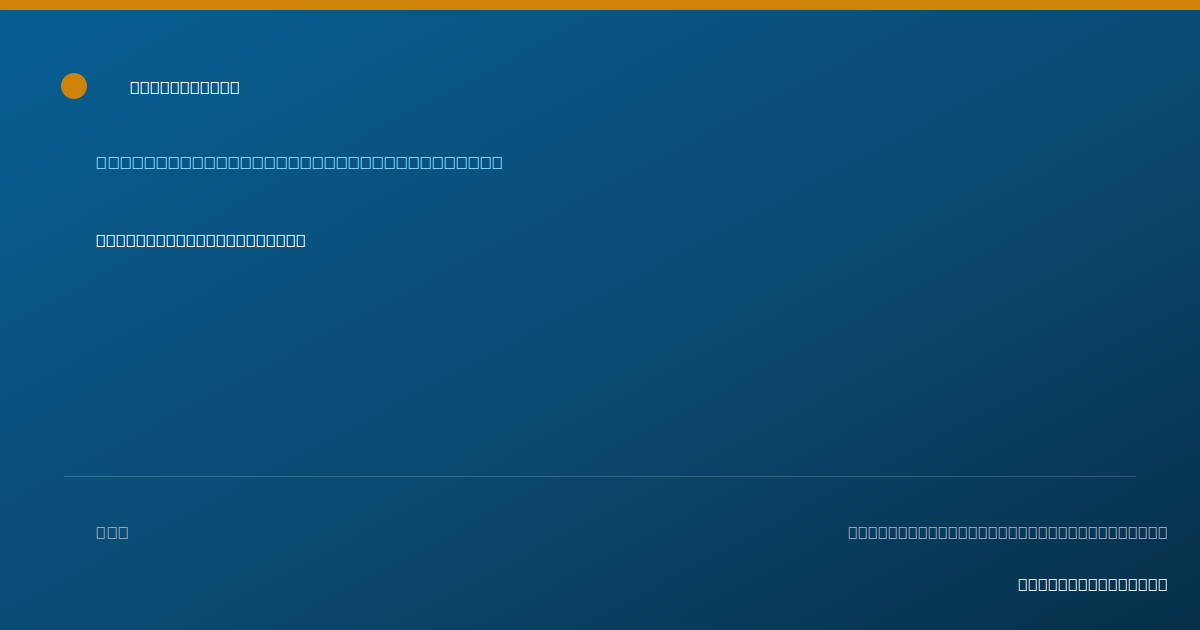Viewport: 1200px width, 630px height.
Task: Click the first glyph of the long gray footer line
Action: coord(853,532)
